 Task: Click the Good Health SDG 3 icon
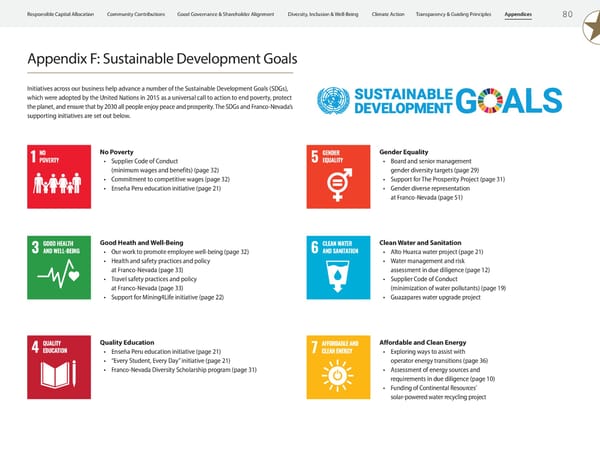click(x=59, y=267)
